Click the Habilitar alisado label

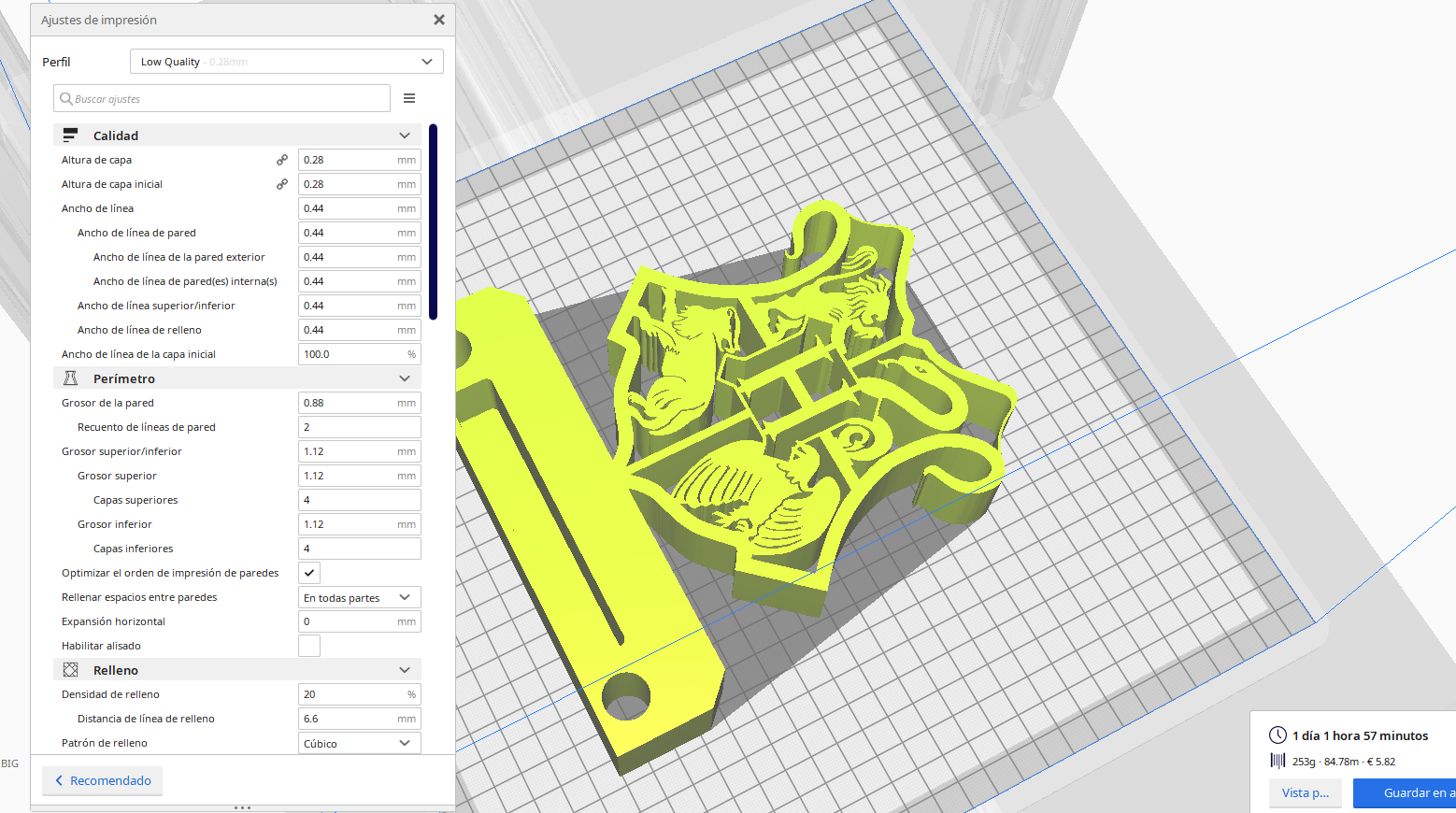tap(101, 646)
